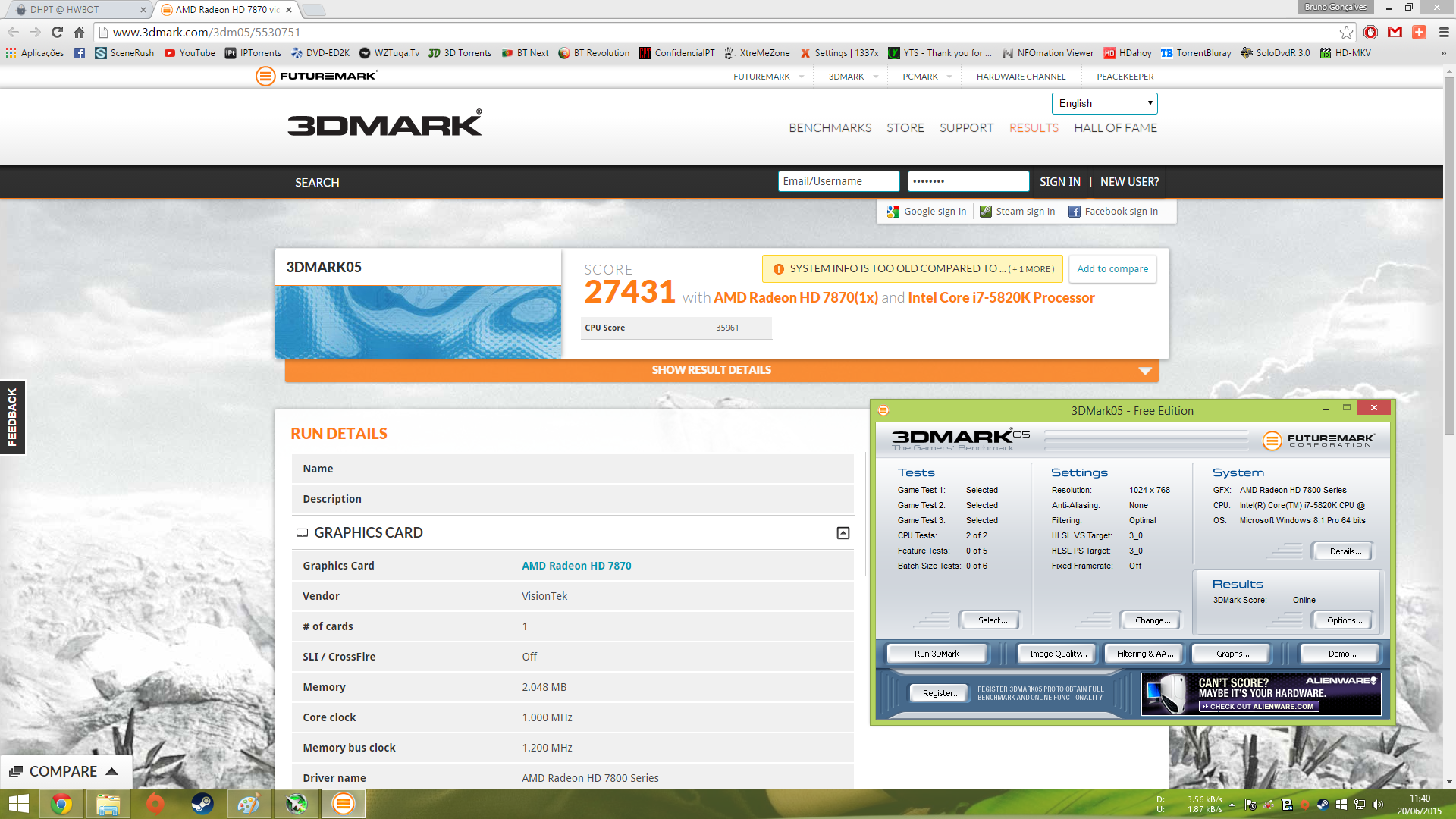
Task: Collapse the Graphics Card section icon
Action: [x=843, y=533]
